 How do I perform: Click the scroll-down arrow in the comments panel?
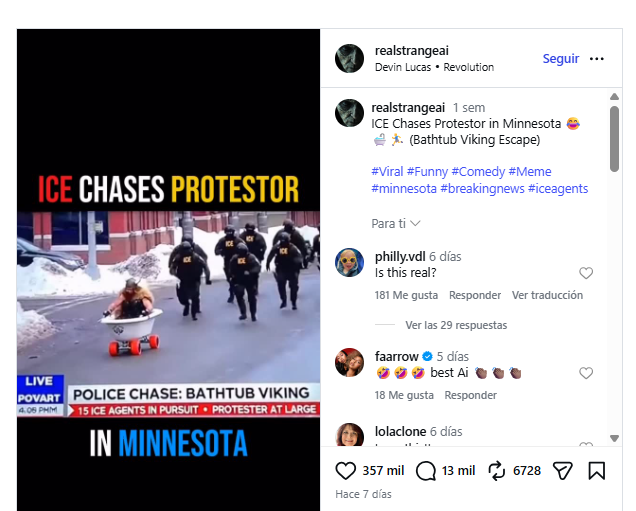point(614,438)
